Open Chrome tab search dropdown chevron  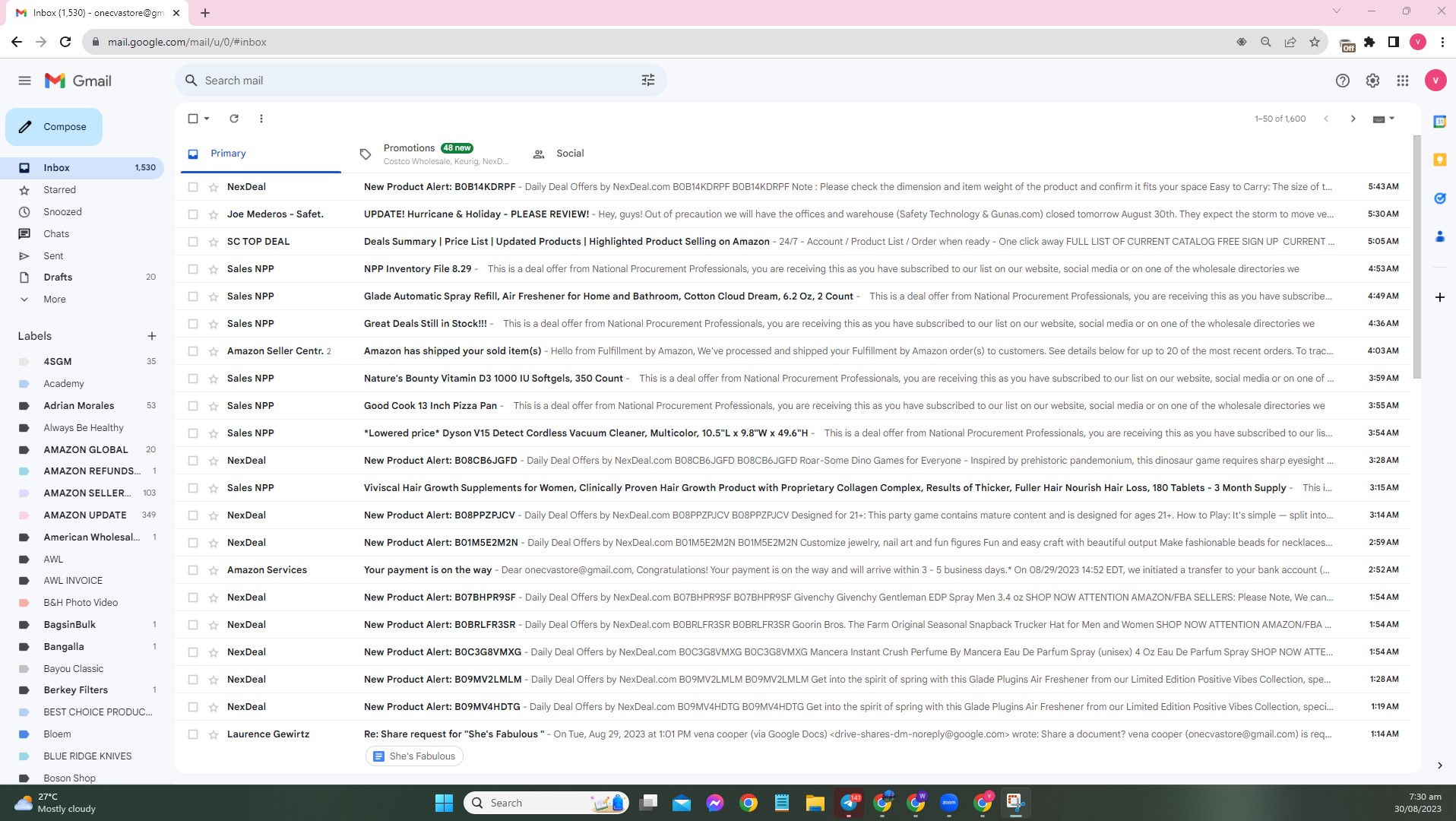click(x=1337, y=11)
